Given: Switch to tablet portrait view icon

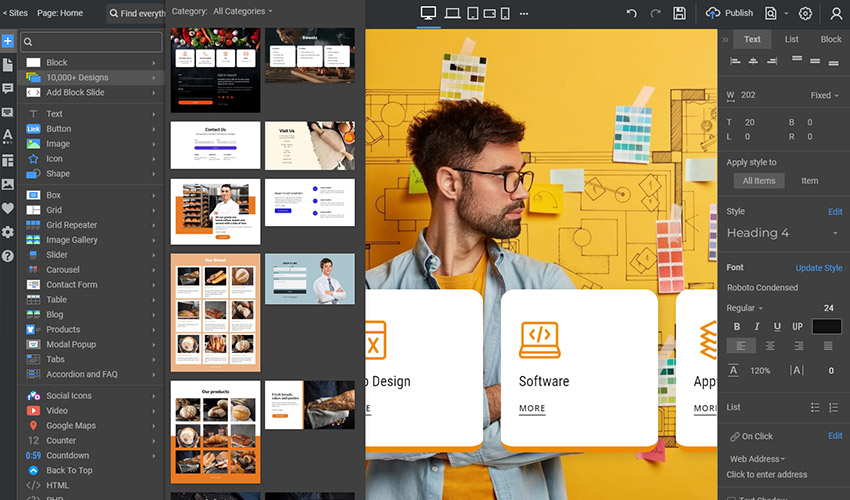Looking at the screenshot, I should [x=473, y=14].
